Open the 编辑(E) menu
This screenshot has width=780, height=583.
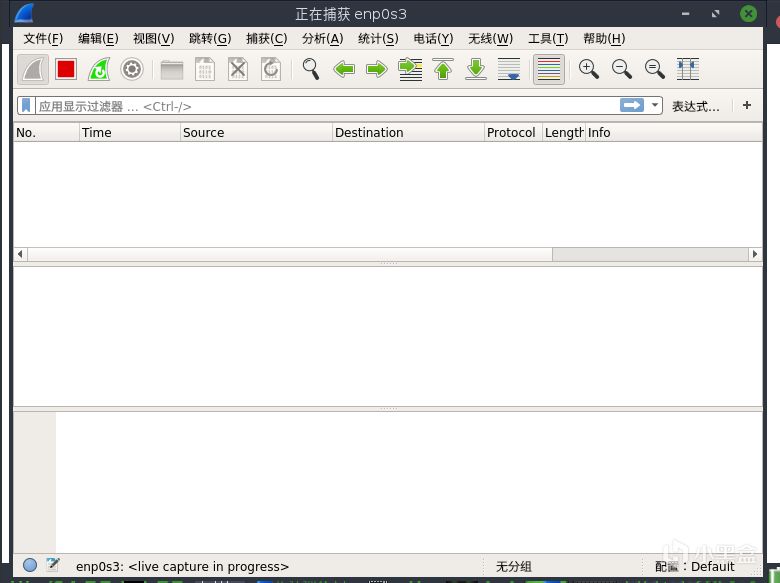pos(98,38)
